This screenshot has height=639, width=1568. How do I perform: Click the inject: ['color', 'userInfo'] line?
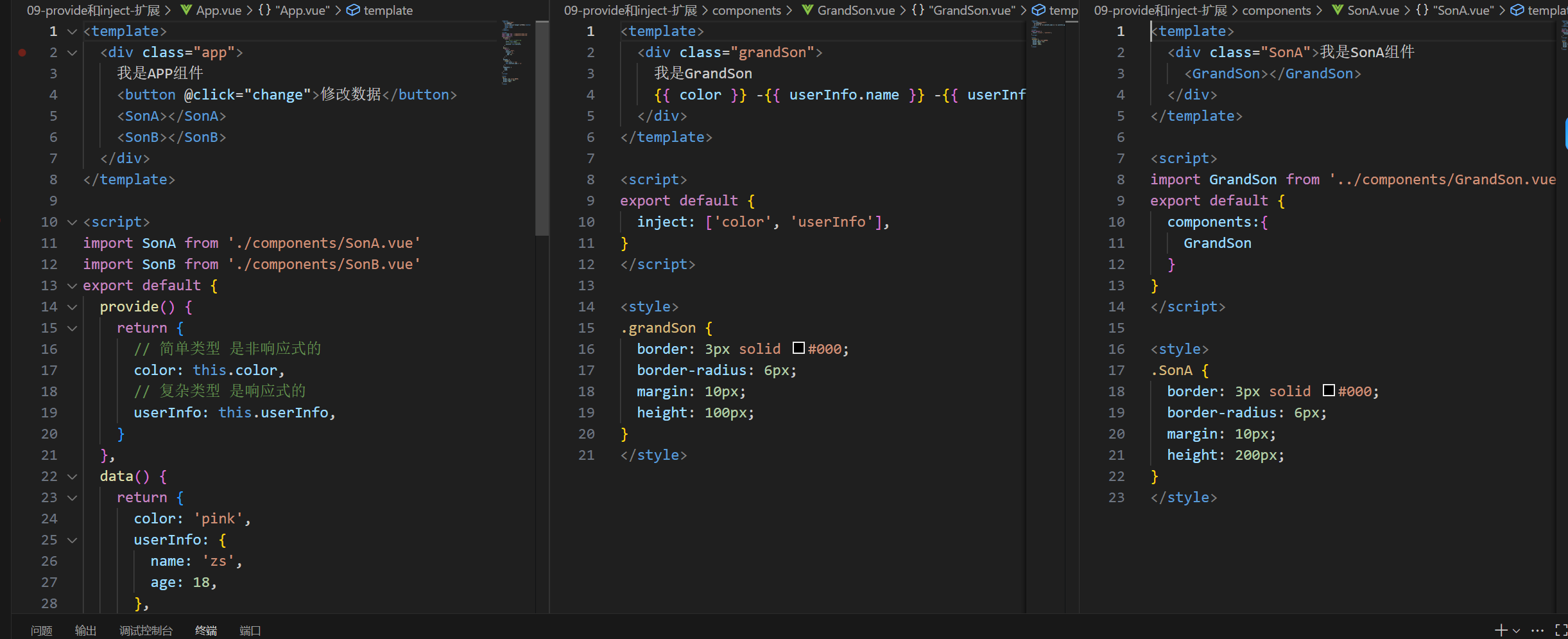(x=763, y=222)
